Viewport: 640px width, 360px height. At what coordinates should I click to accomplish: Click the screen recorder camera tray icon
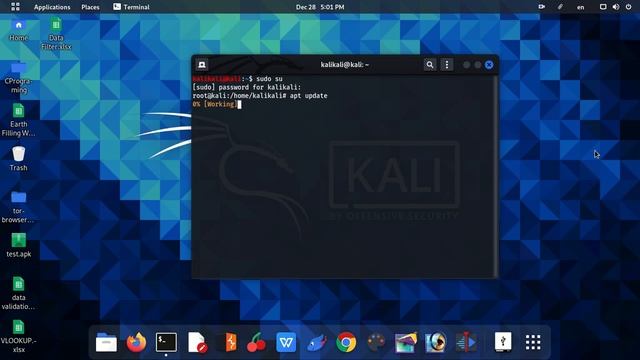(x=542, y=7)
